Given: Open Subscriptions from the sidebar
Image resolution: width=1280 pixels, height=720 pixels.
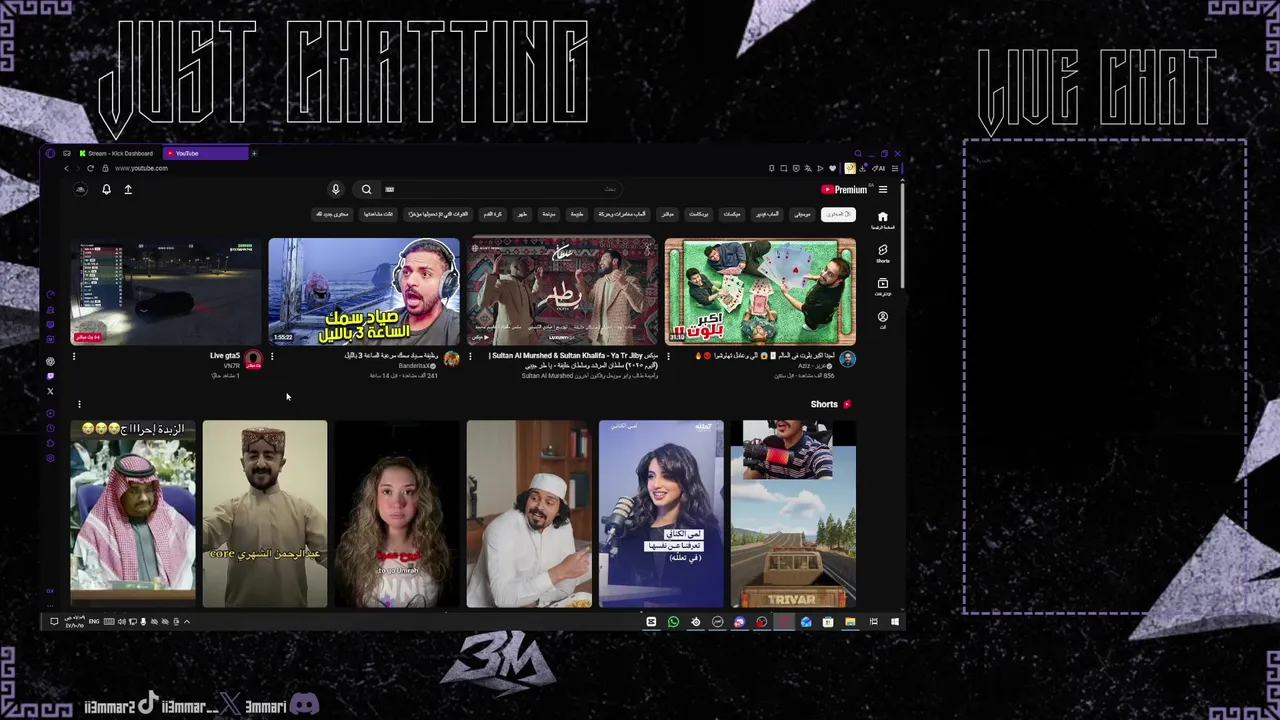Looking at the screenshot, I should point(882,287).
